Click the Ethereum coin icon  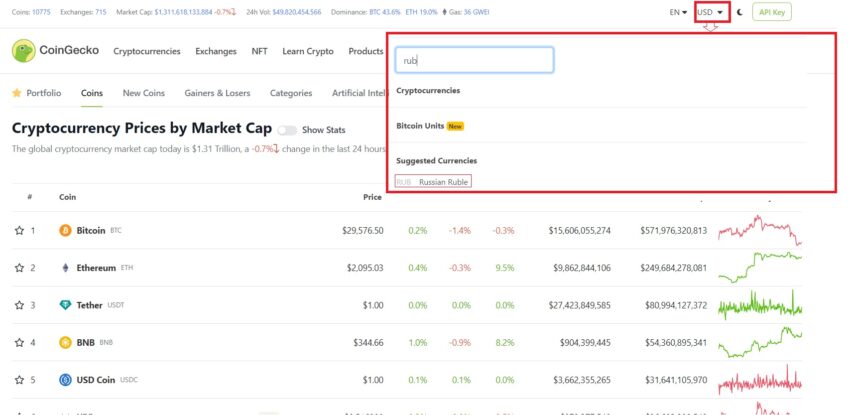pyautogui.click(x=65, y=268)
